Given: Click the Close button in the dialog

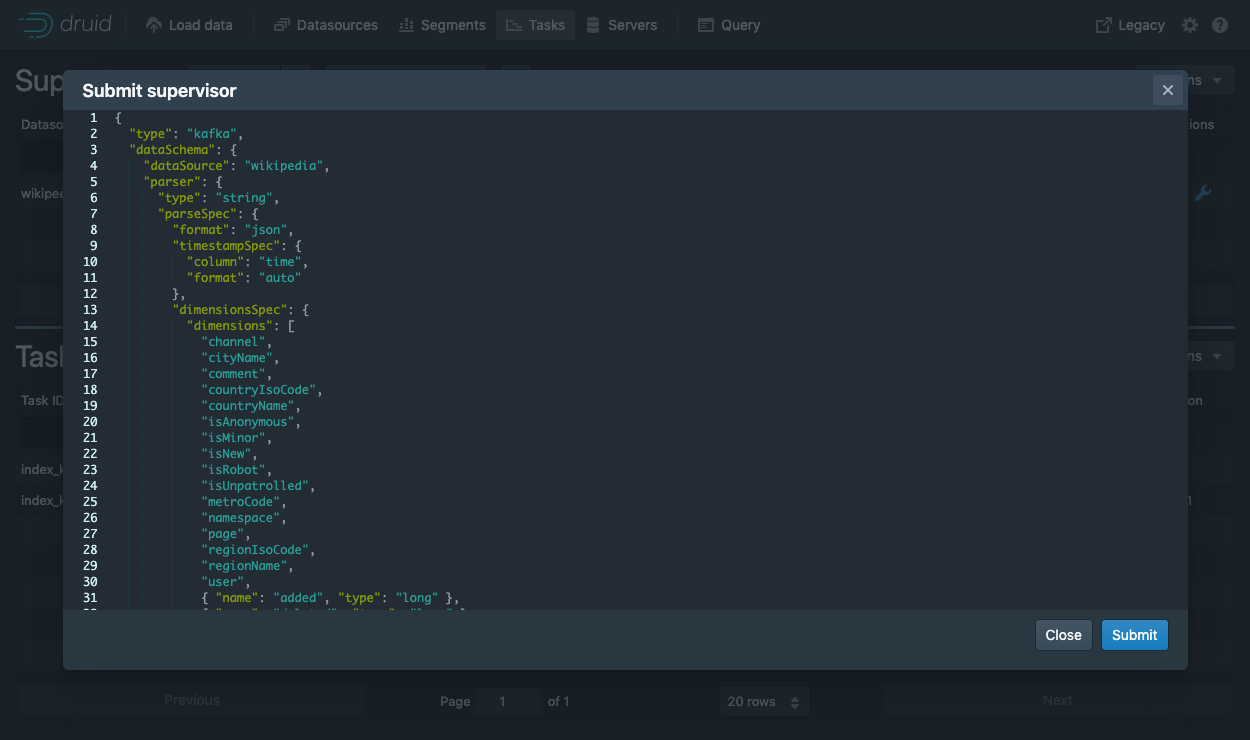Looking at the screenshot, I should coord(1064,635).
